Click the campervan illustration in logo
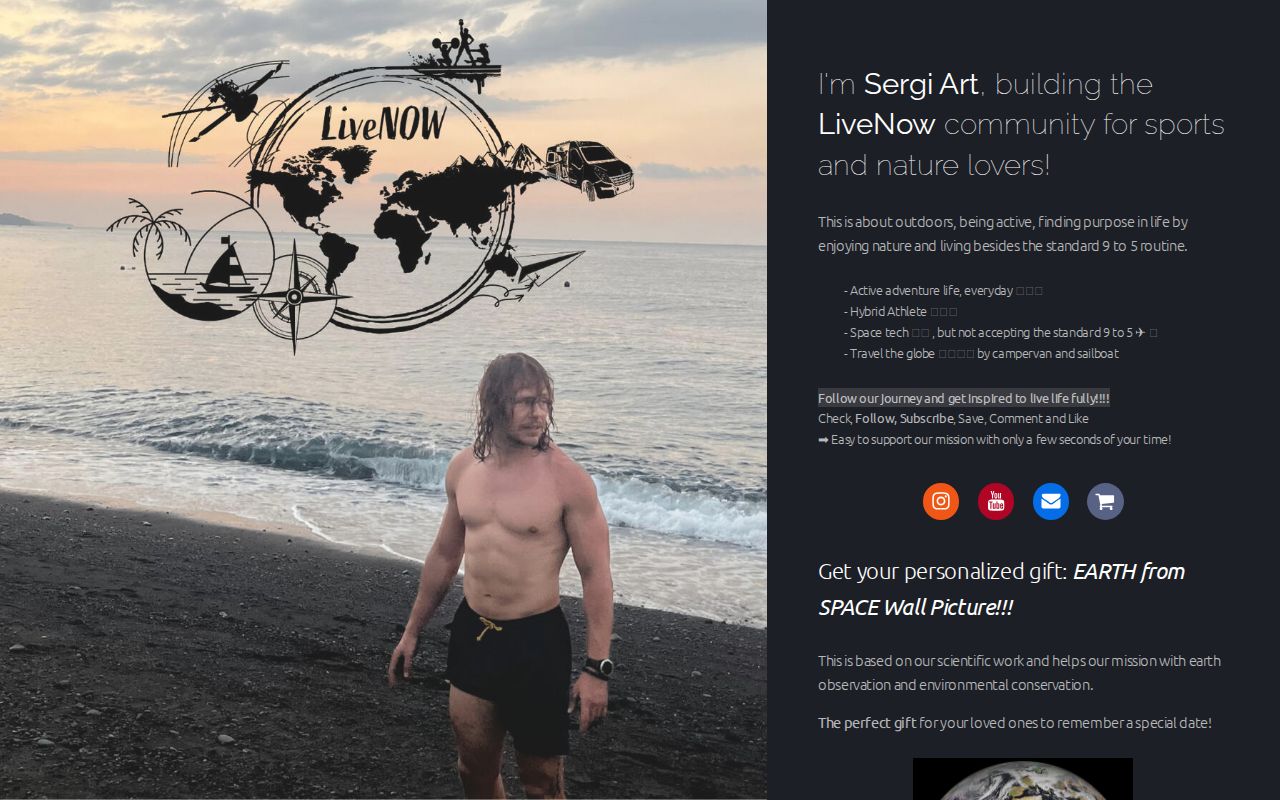Image resolution: width=1280 pixels, height=800 pixels. pos(590,169)
